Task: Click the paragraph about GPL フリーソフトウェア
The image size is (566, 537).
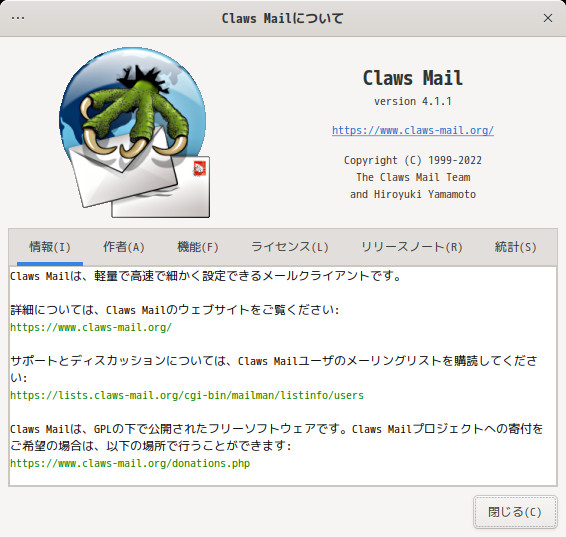Action: [x=277, y=437]
